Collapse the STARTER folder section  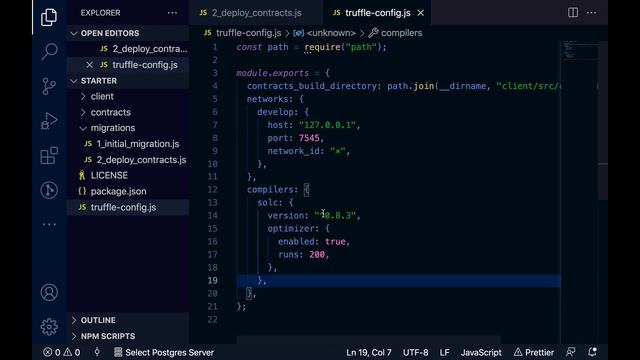tap(128, 81)
